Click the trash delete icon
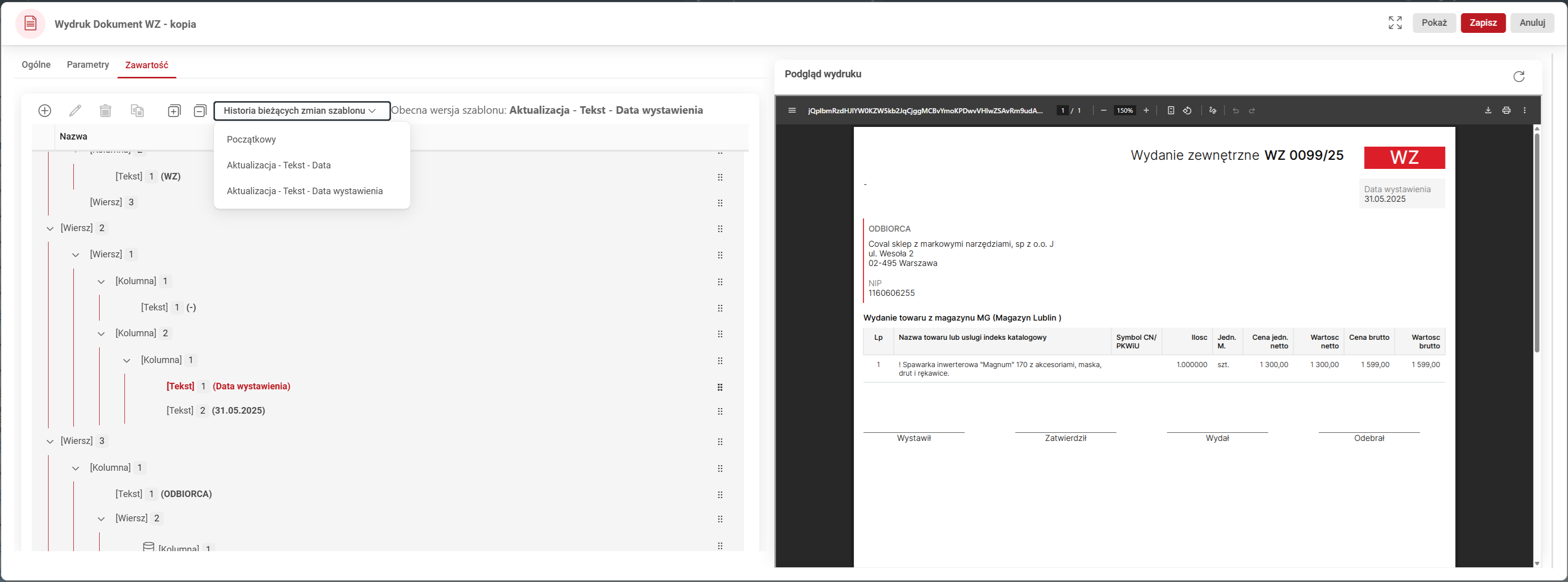The width and height of the screenshot is (1568, 582). 105,110
